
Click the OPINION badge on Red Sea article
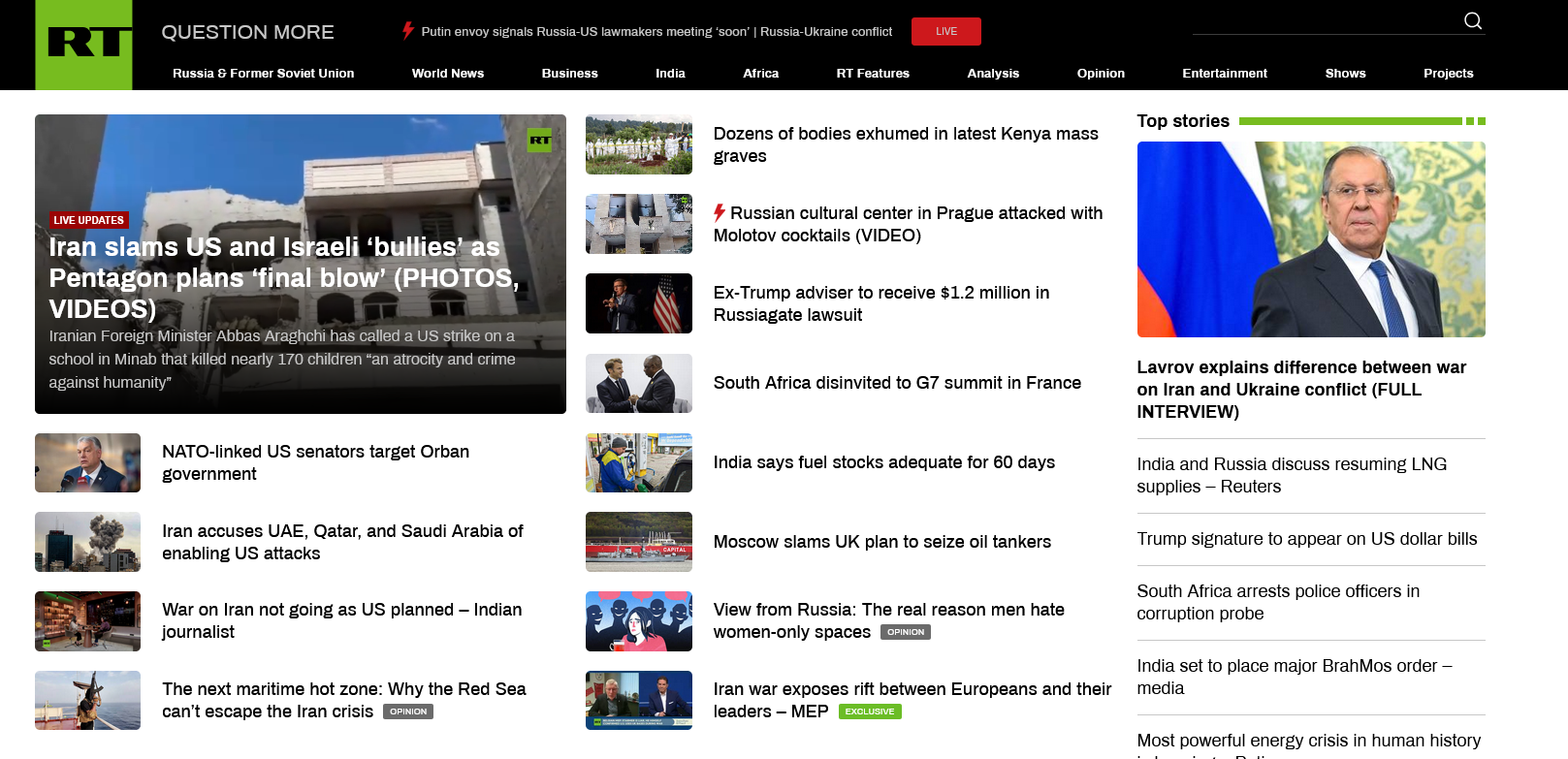click(408, 712)
